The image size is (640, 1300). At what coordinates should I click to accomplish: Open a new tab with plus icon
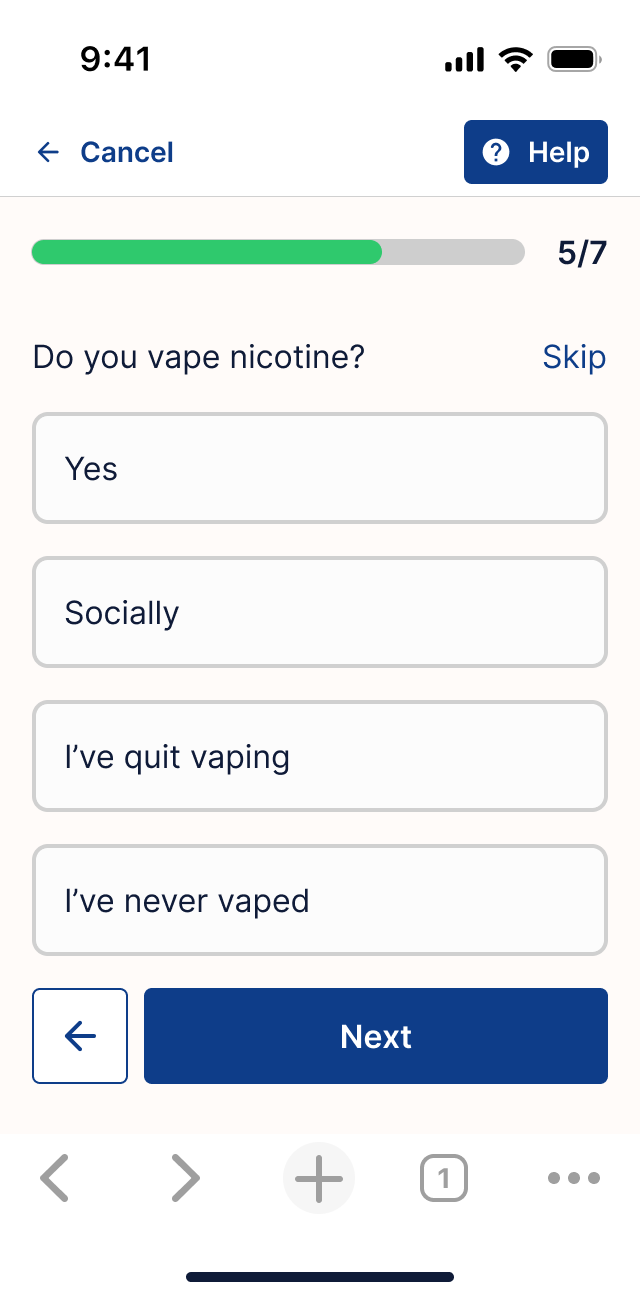click(319, 1178)
